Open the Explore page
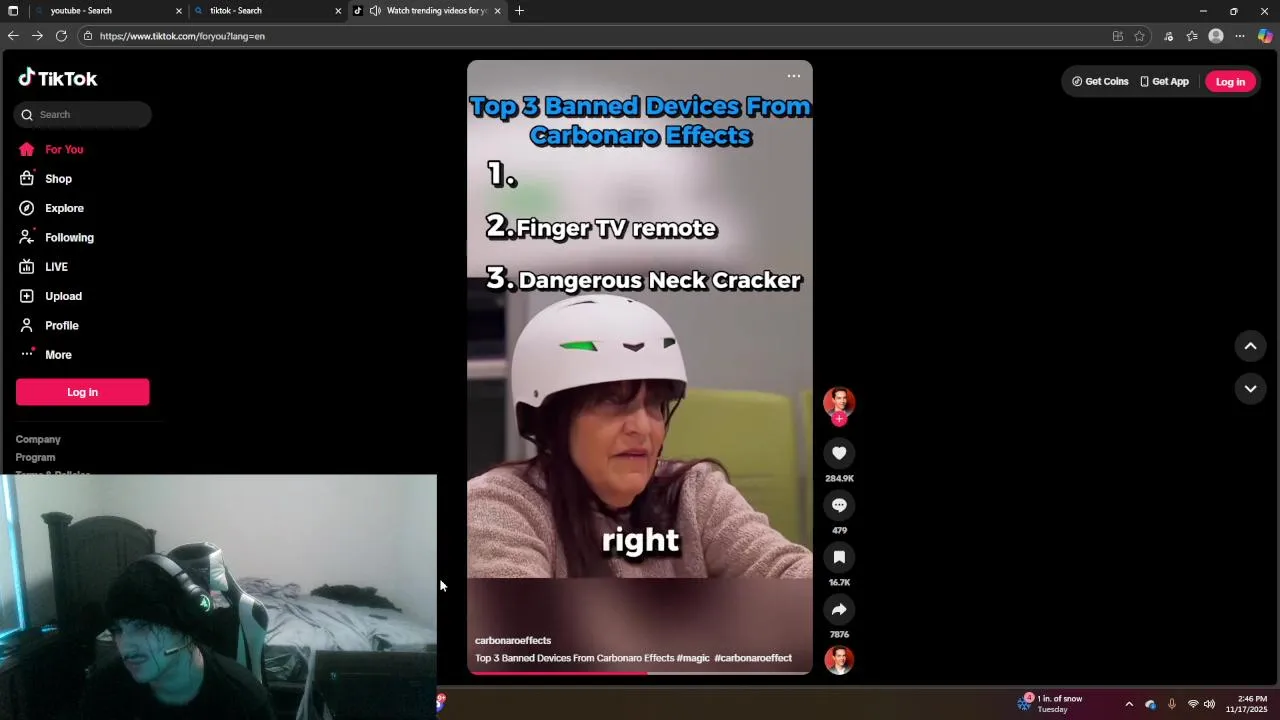 point(64,208)
